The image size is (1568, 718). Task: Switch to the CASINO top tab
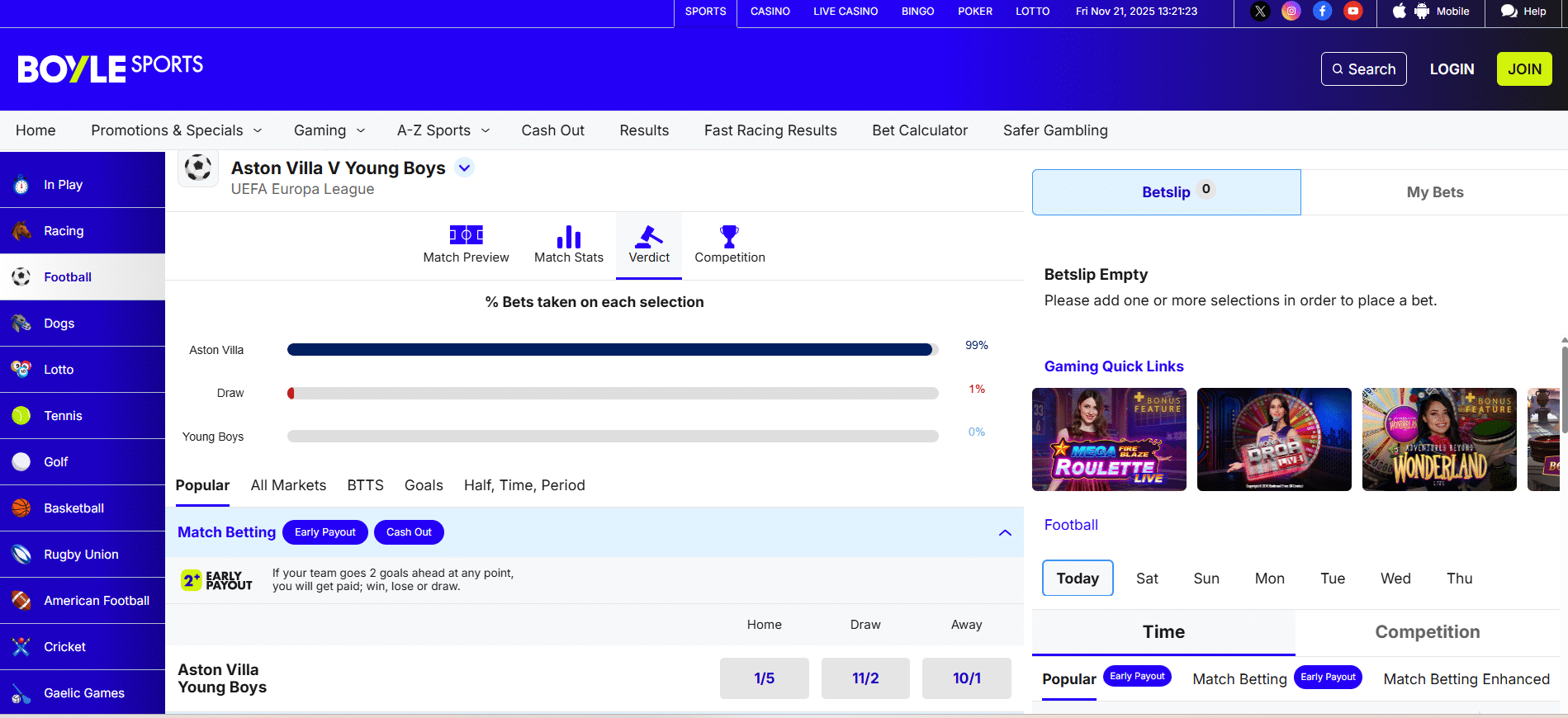(770, 12)
